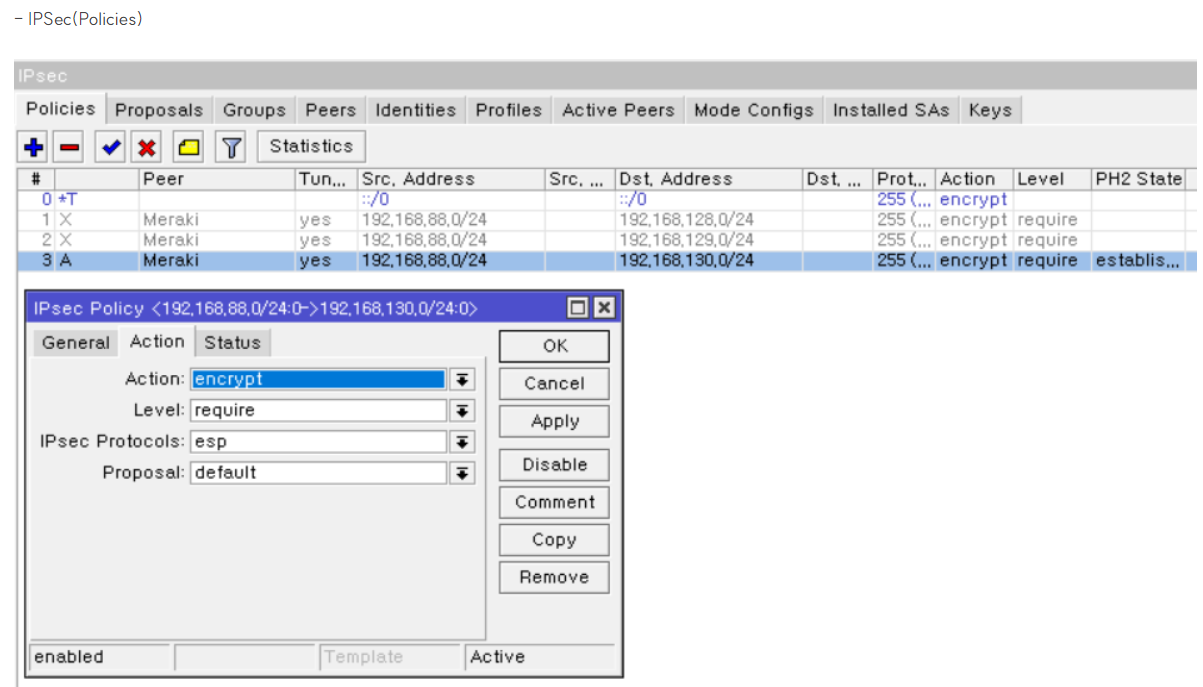Open the General tab in policy dialog

(76, 343)
